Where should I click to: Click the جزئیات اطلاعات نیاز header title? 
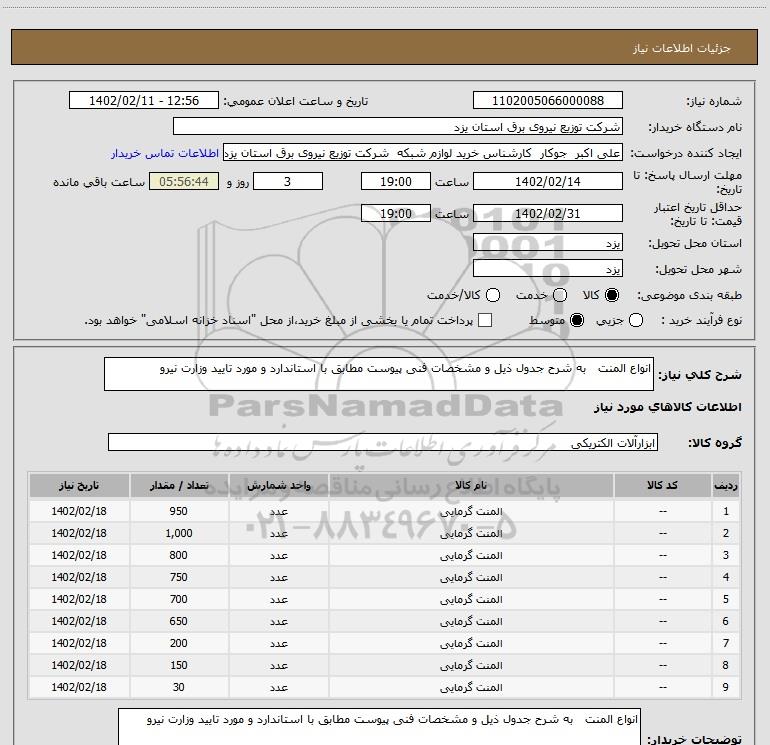pyautogui.click(x=682, y=48)
